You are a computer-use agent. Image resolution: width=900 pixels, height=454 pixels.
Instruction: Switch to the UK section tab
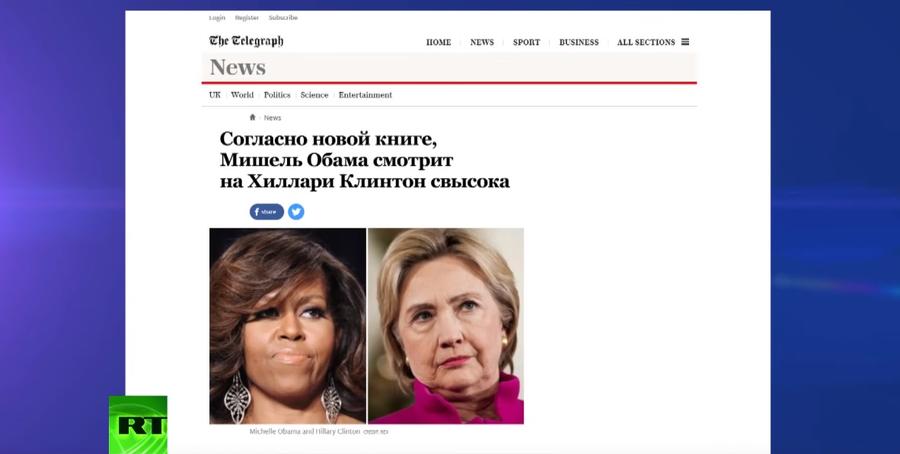(215, 95)
